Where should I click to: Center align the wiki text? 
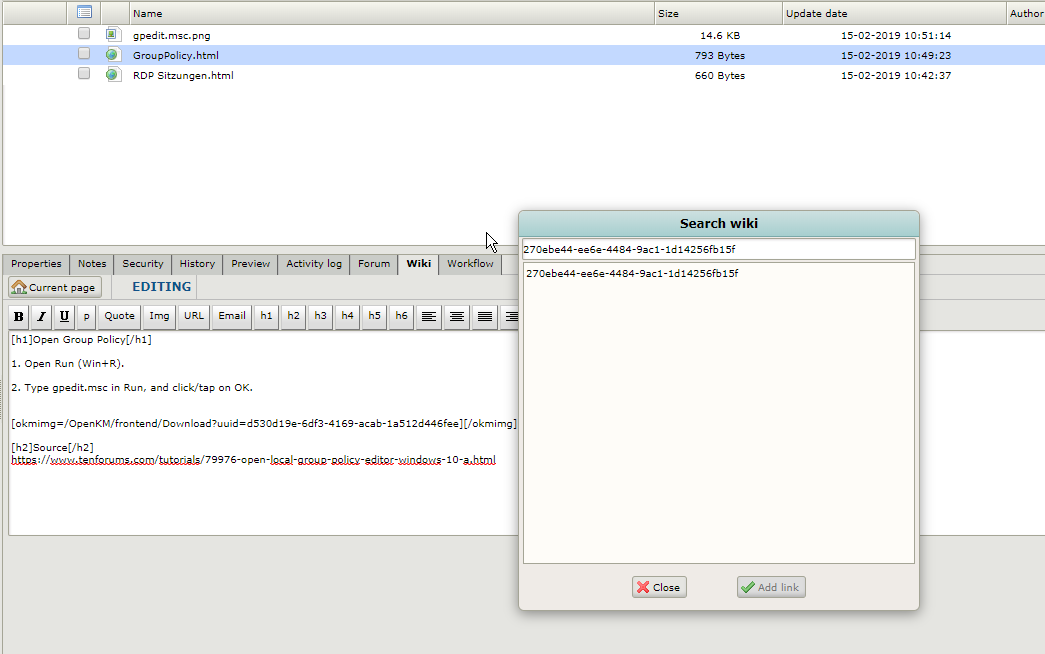point(457,316)
